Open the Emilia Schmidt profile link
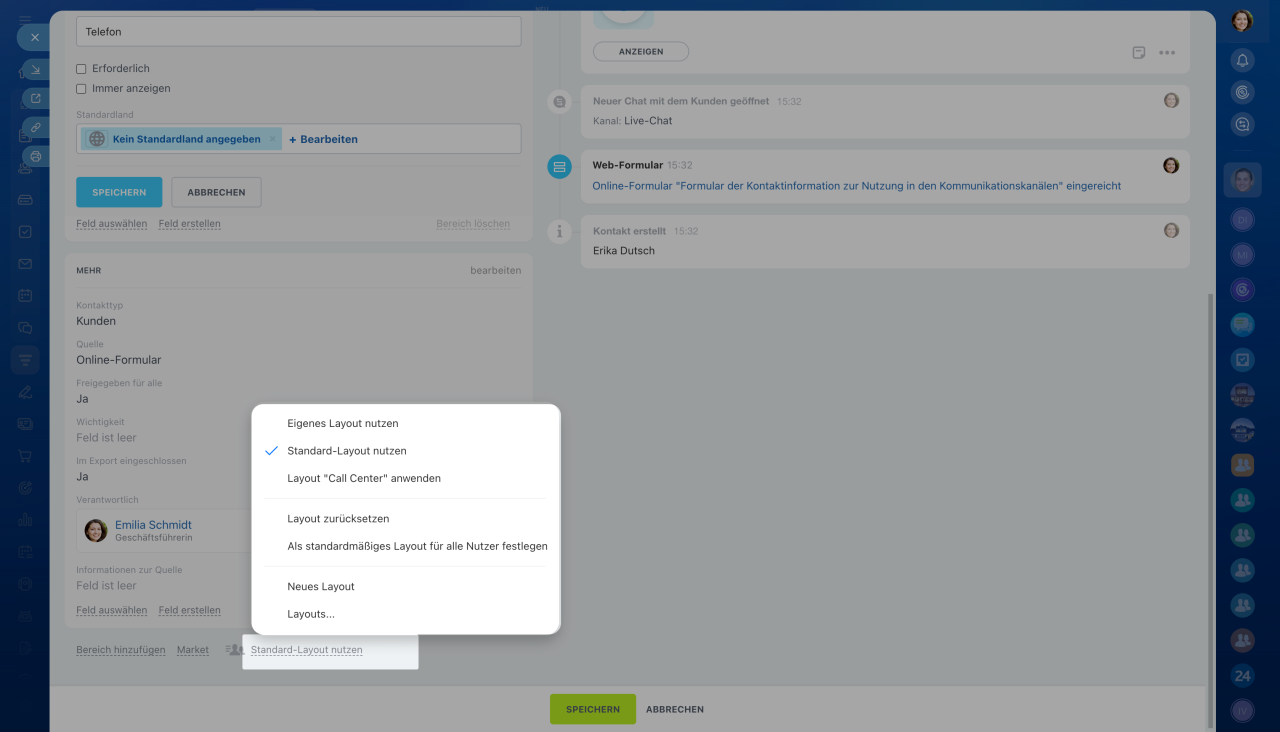1280x732 pixels. tap(153, 525)
